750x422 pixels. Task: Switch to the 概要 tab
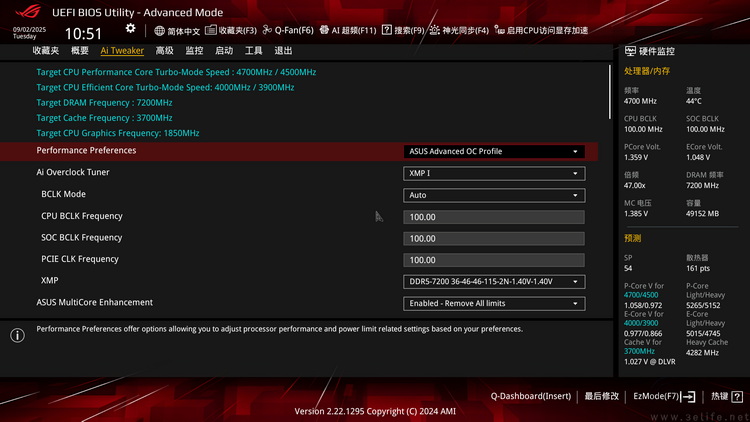(80, 51)
